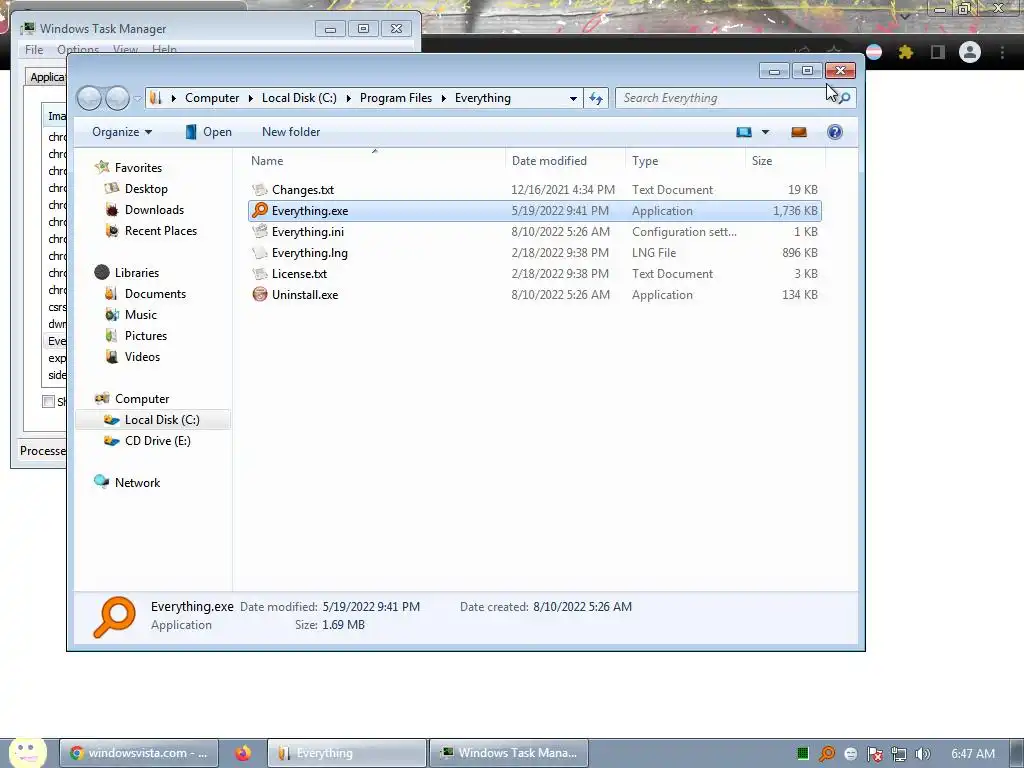Click the Refresh button next to address bar
This screenshot has height=768, width=1024.
pos(596,99)
